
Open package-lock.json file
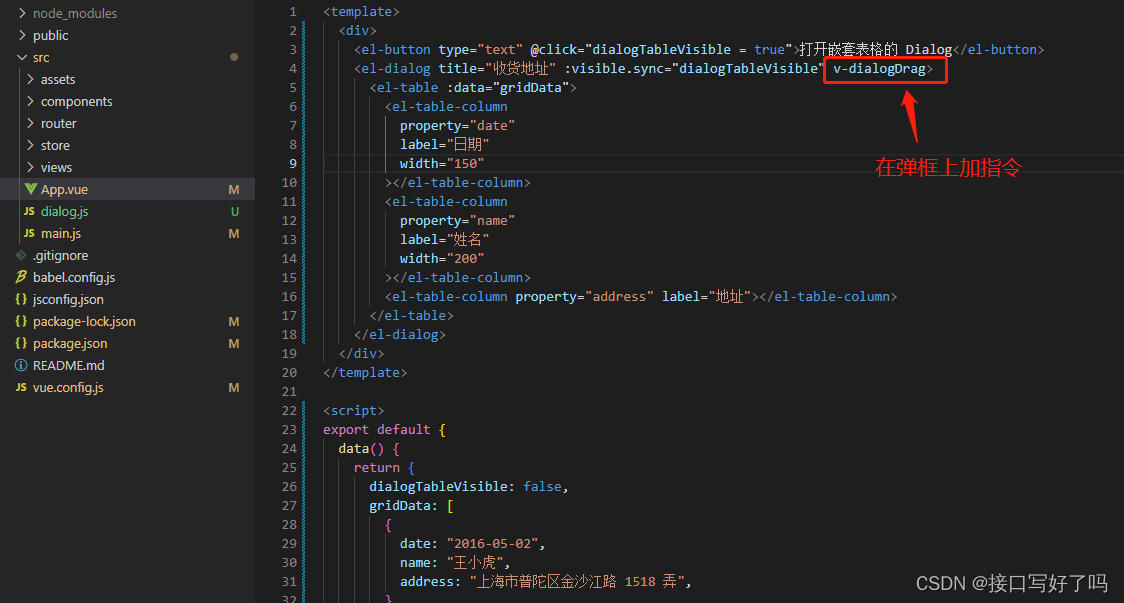pos(84,321)
